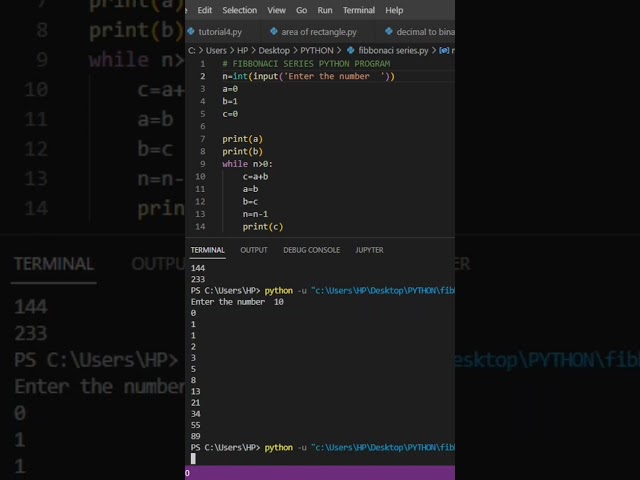Click HP in the breadcrumb path
This screenshot has width=640, height=480.
[242, 51]
